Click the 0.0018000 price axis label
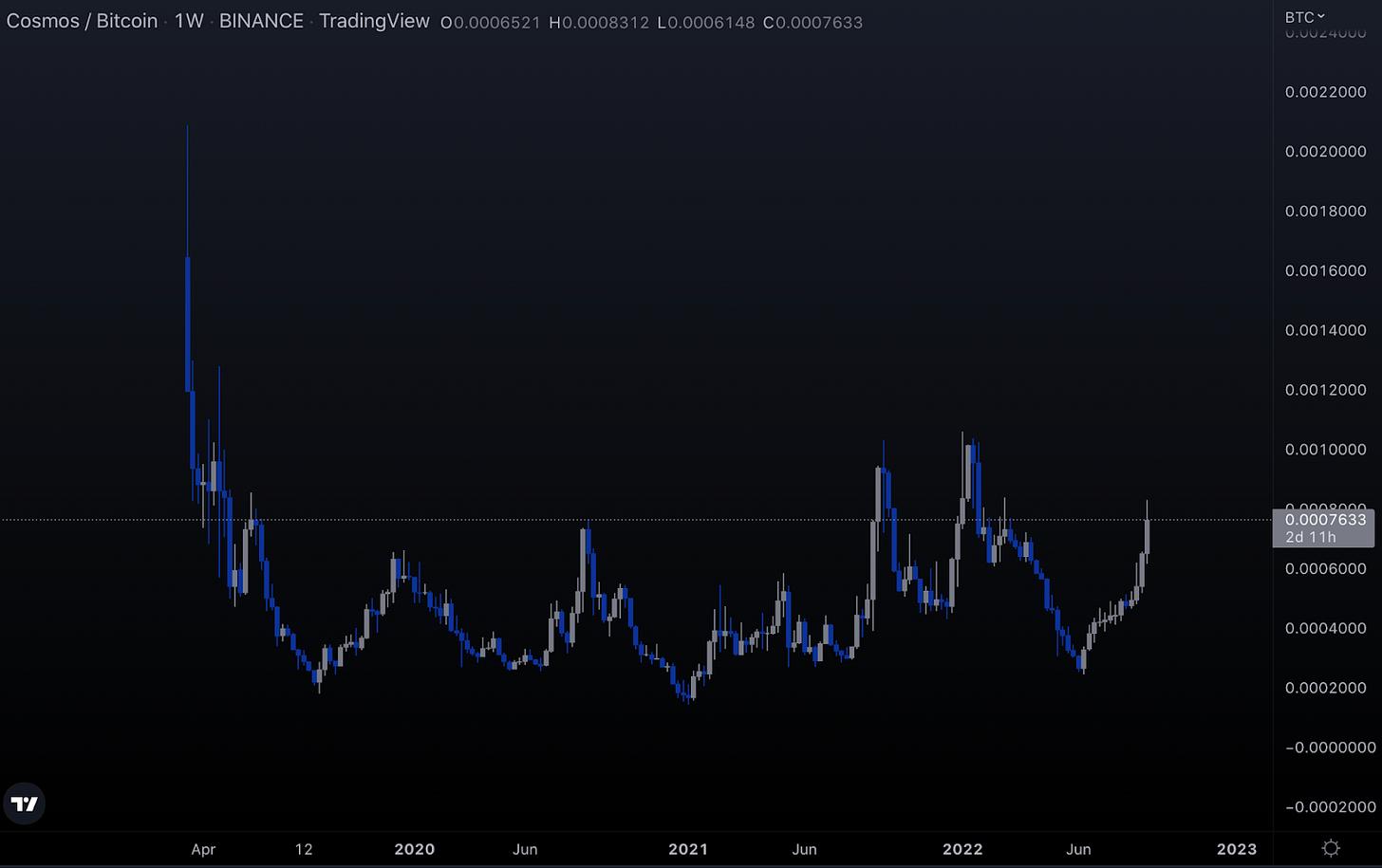This screenshot has height=868, width=1382. 1326,212
